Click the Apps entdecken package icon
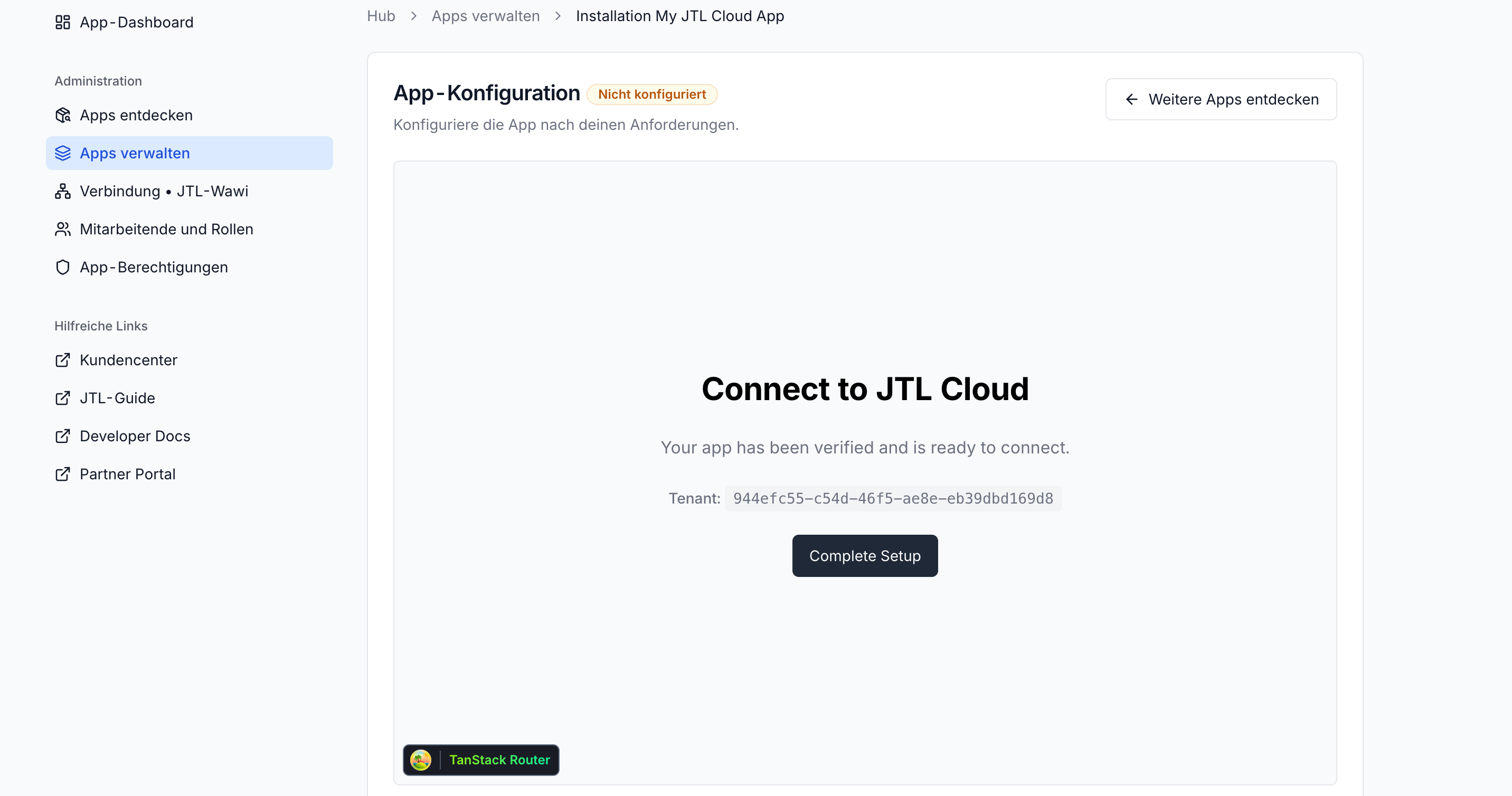This screenshot has width=1512, height=796. click(x=63, y=115)
